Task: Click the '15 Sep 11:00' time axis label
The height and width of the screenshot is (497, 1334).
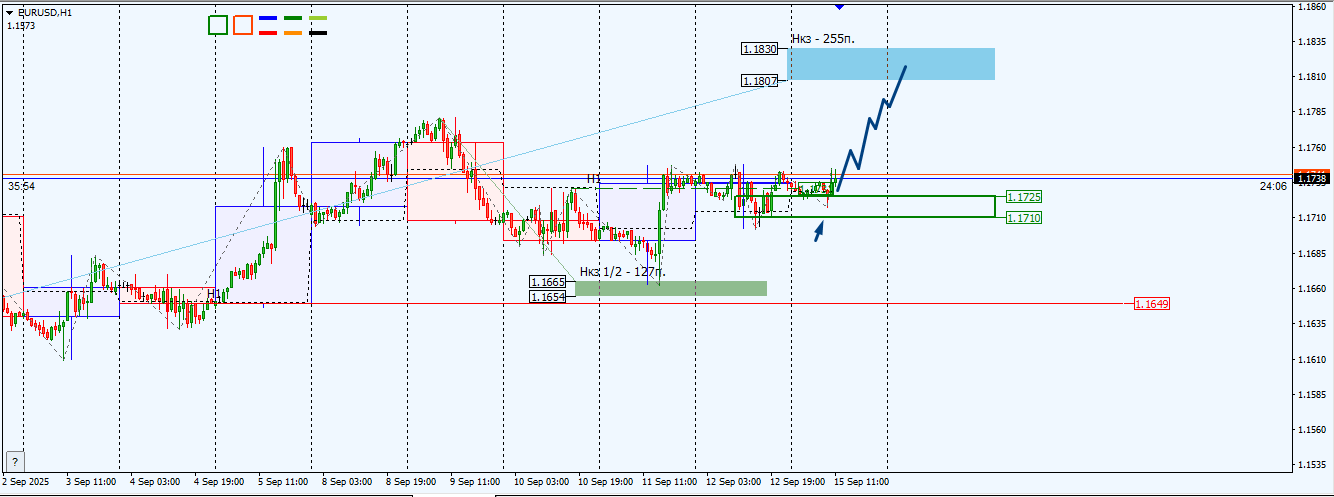Action: 863,481
